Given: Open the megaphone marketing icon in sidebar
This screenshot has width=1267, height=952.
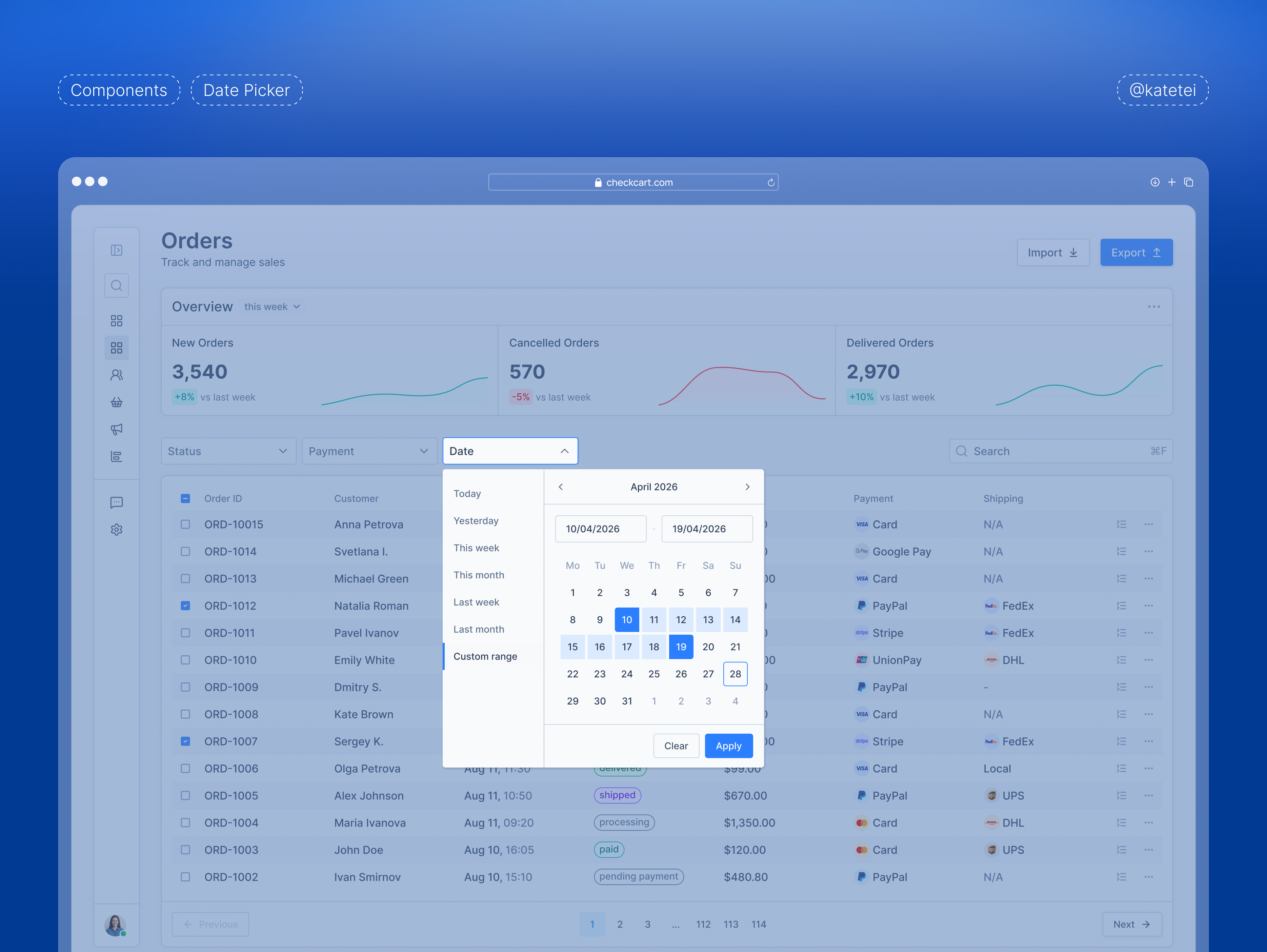Looking at the screenshot, I should pos(116,429).
